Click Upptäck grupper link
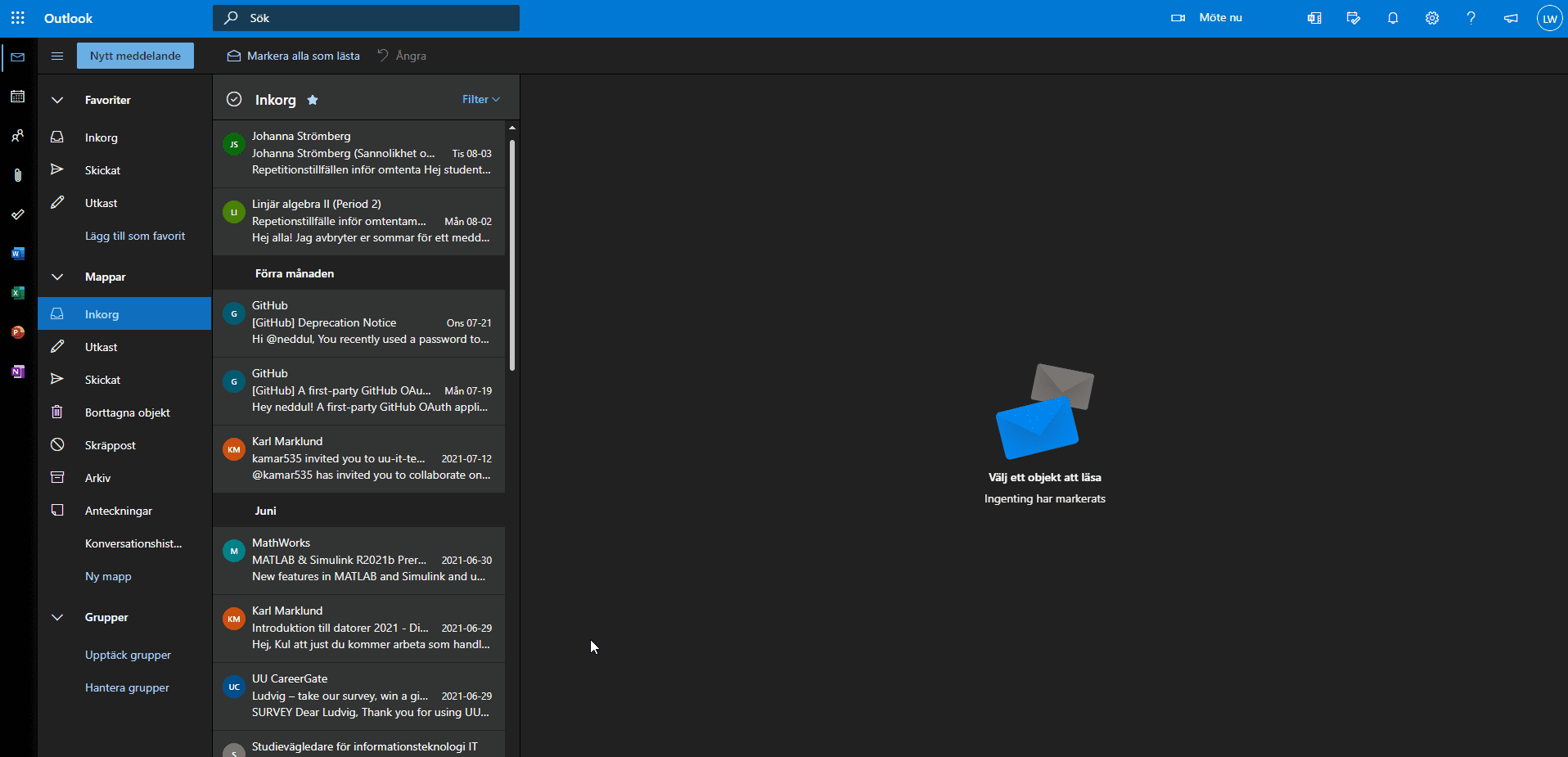The height and width of the screenshot is (757, 1568). click(128, 655)
